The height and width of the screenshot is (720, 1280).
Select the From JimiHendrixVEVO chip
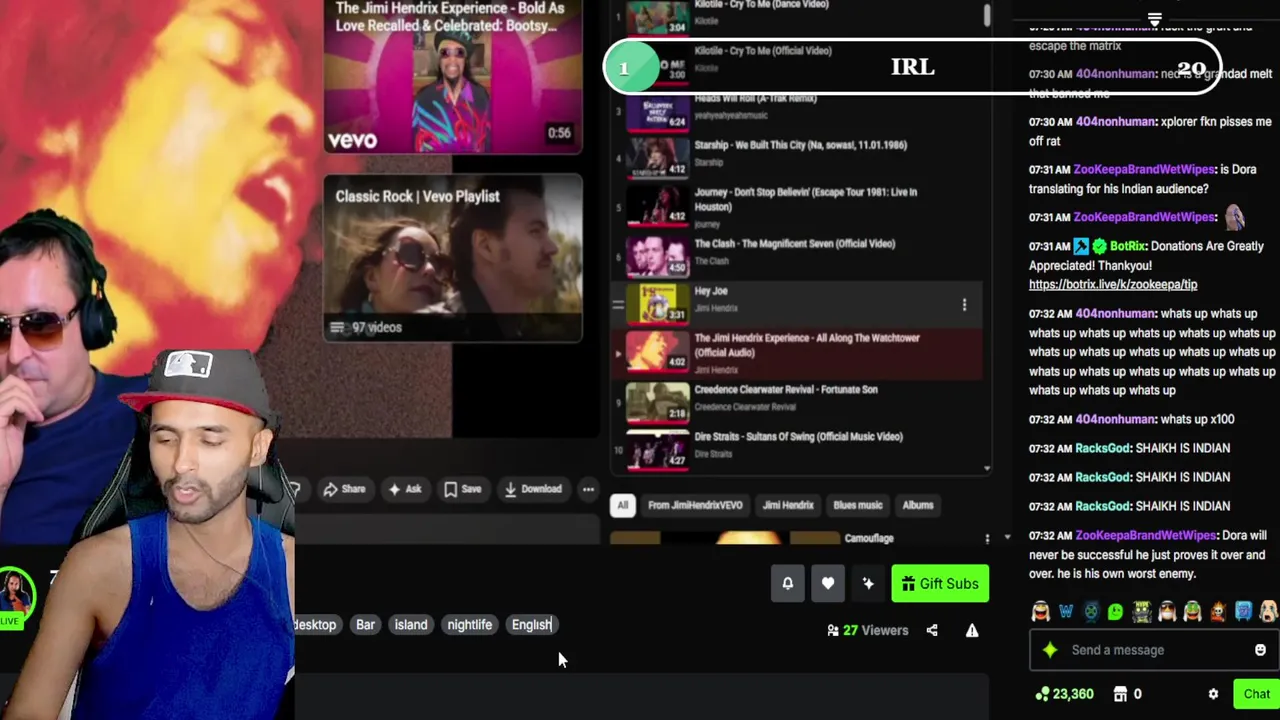click(x=695, y=505)
